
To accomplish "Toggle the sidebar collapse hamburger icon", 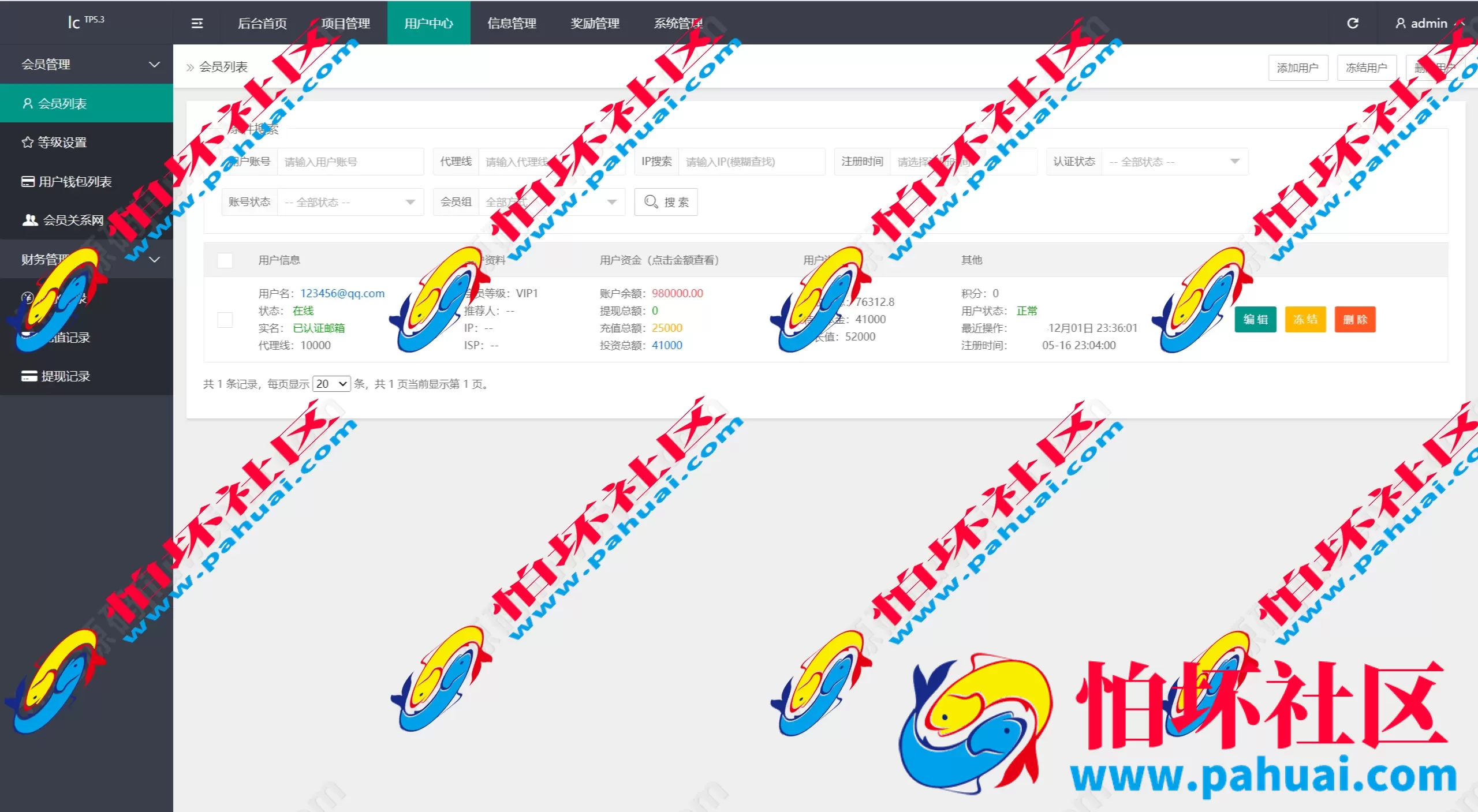I will (x=197, y=24).
